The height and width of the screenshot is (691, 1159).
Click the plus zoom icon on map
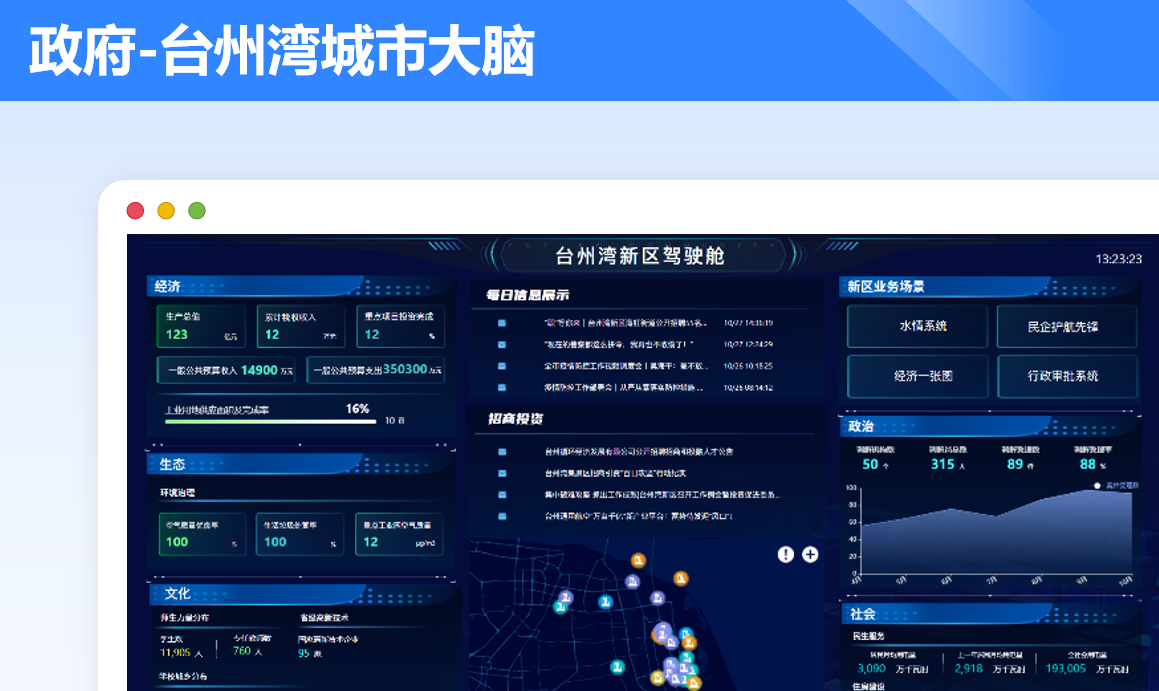point(810,554)
